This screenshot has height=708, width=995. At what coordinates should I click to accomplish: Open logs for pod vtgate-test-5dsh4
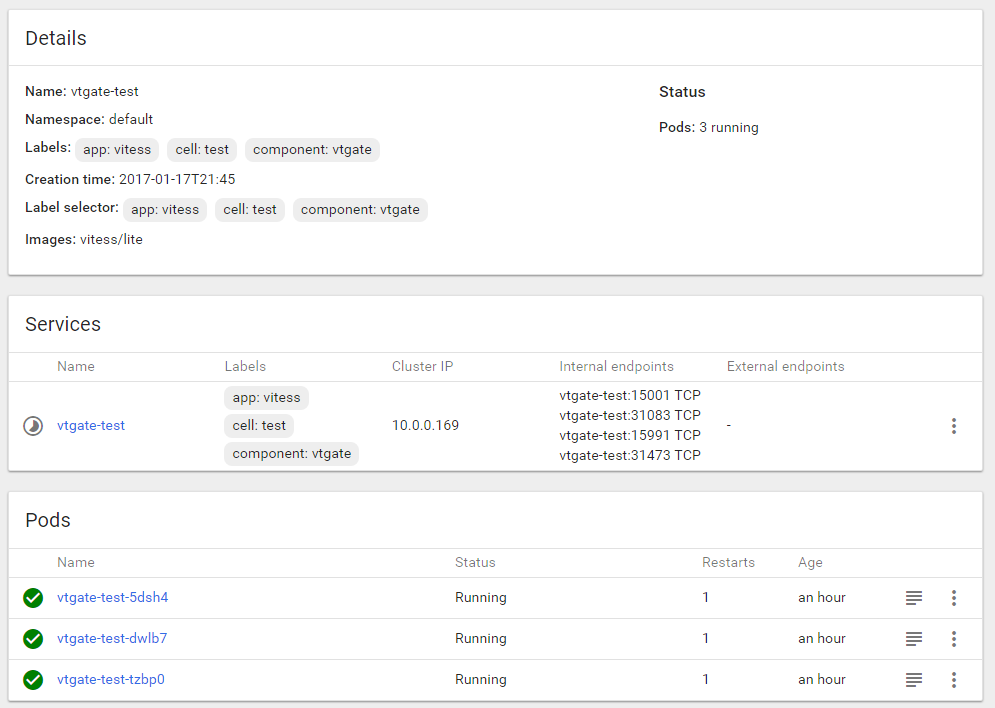tap(913, 598)
